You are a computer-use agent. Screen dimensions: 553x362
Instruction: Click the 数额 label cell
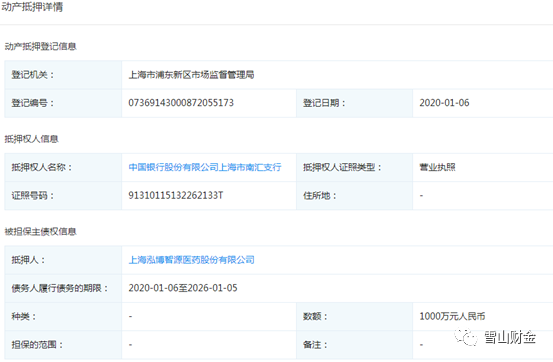[354, 316]
